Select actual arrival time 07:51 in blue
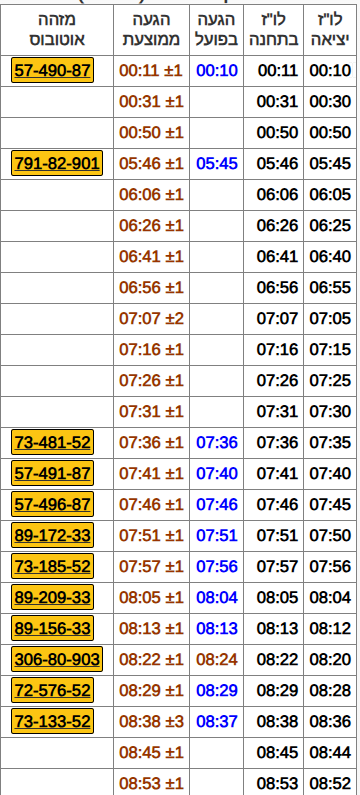Image resolution: width=360 pixels, height=795 pixels. (217, 536)
